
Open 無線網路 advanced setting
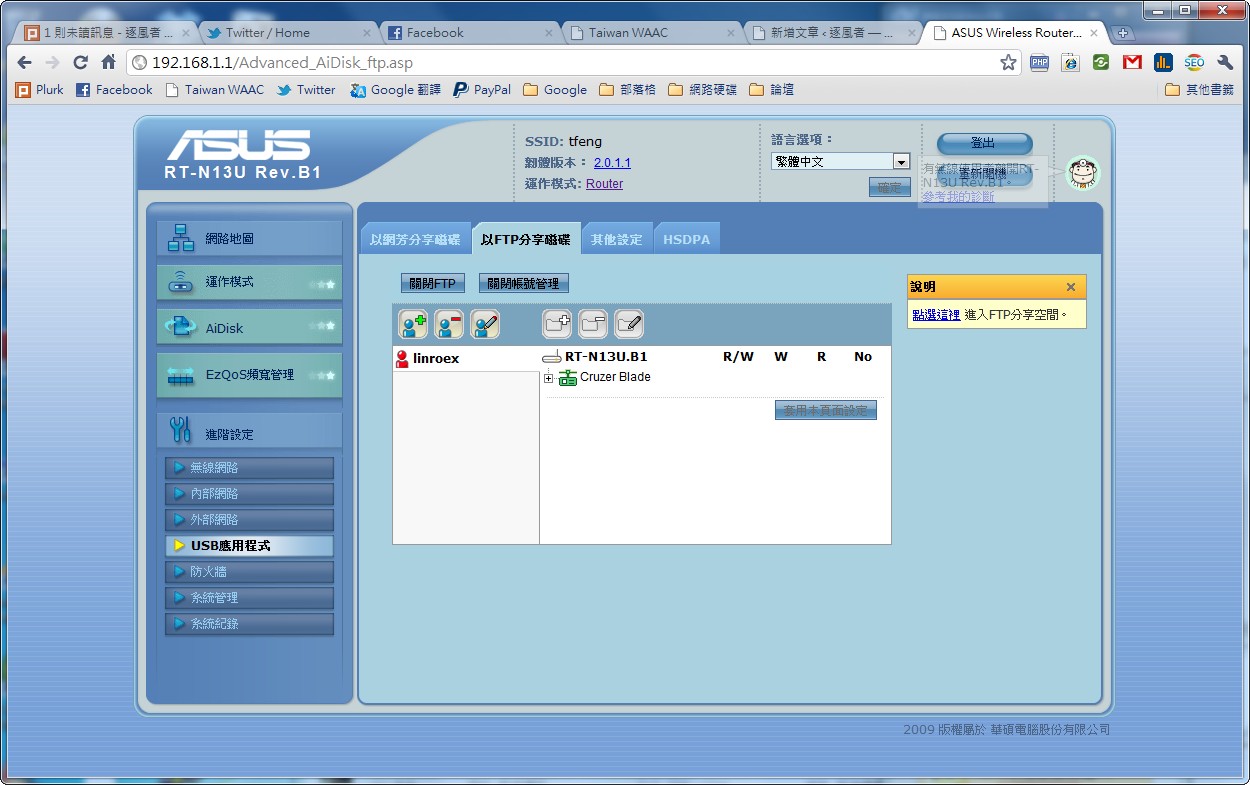(249, 468)
